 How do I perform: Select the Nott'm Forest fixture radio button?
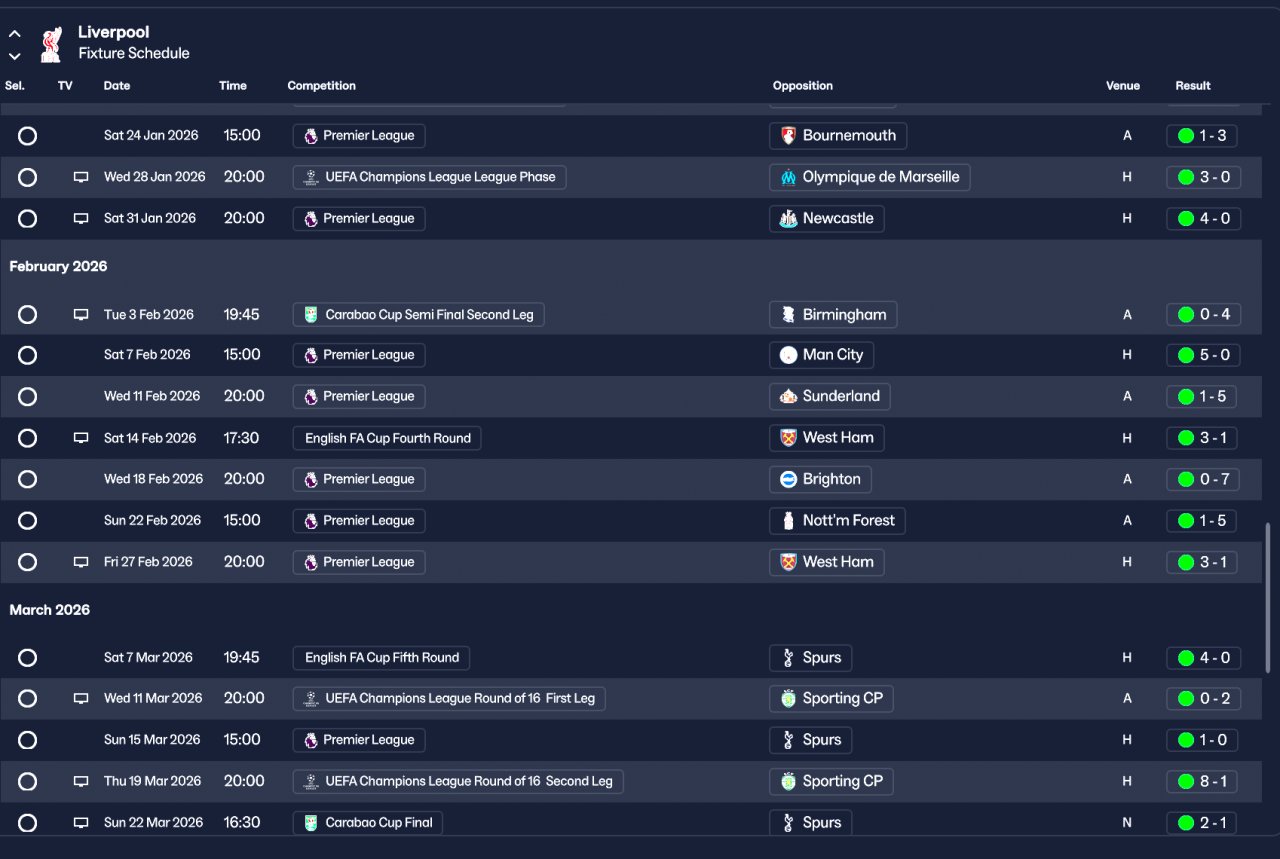(x=27, y=521)
